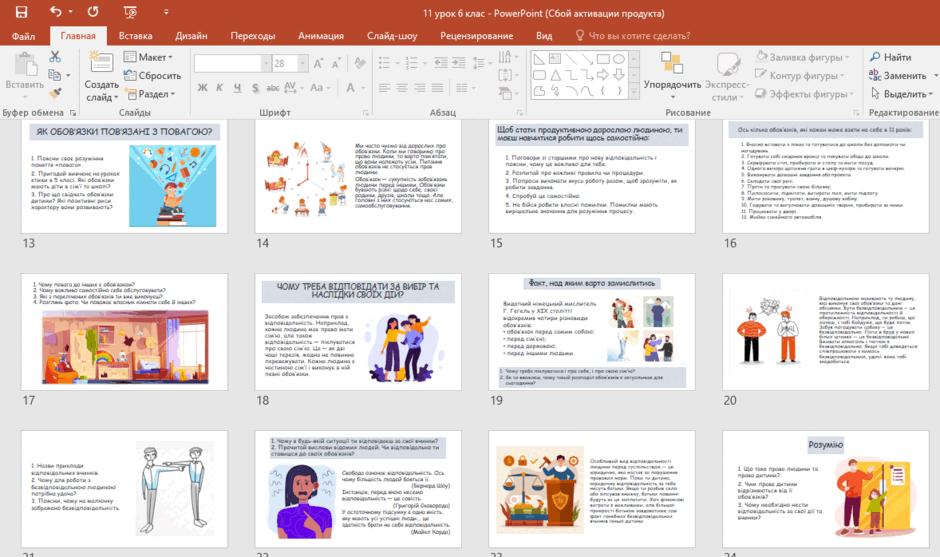The width and height of the screenshot is (940, 557).
Task: Open the Выделить select dropdown
Action: click(x=901, y=94)
